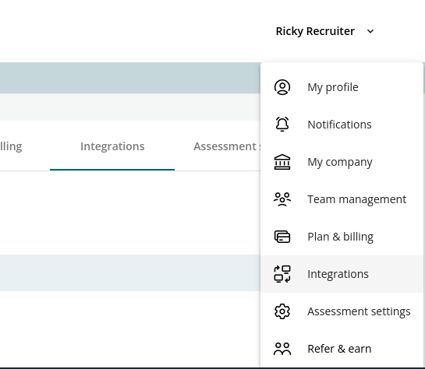Click the Assessment settings gear icon
This screenshot has height=369, width=425.
(x=282, y=311)
